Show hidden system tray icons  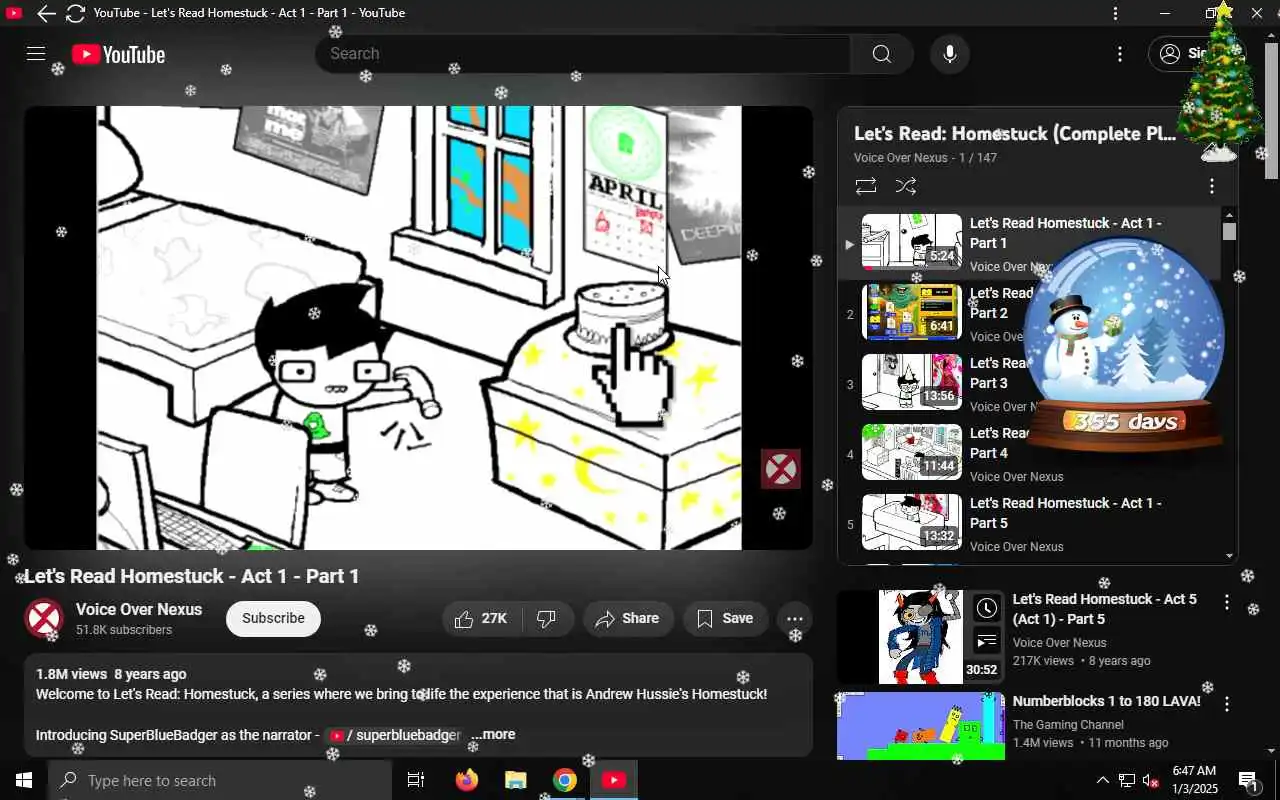coord(1102,781)
